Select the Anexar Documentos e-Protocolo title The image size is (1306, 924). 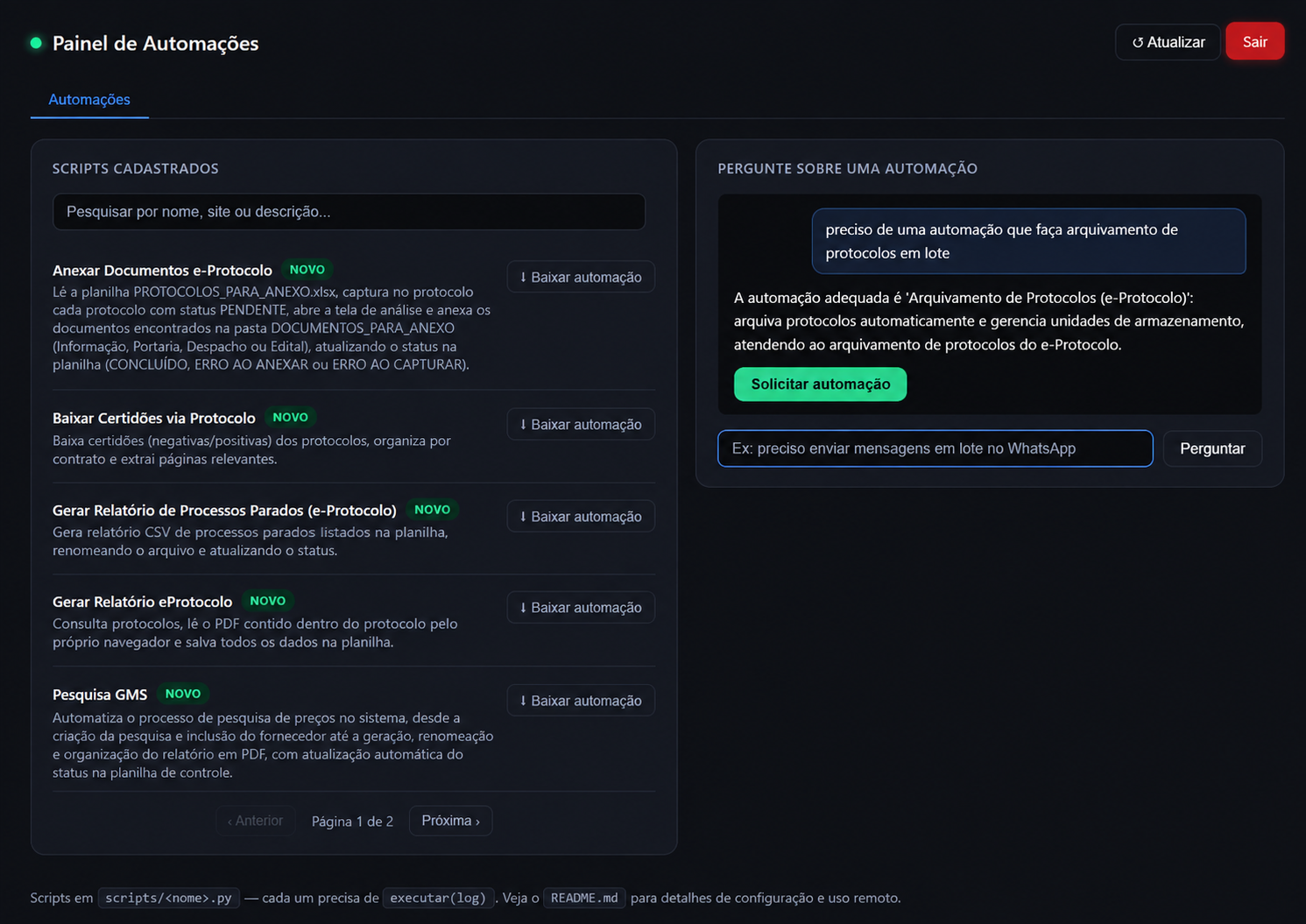pos(162,271)
